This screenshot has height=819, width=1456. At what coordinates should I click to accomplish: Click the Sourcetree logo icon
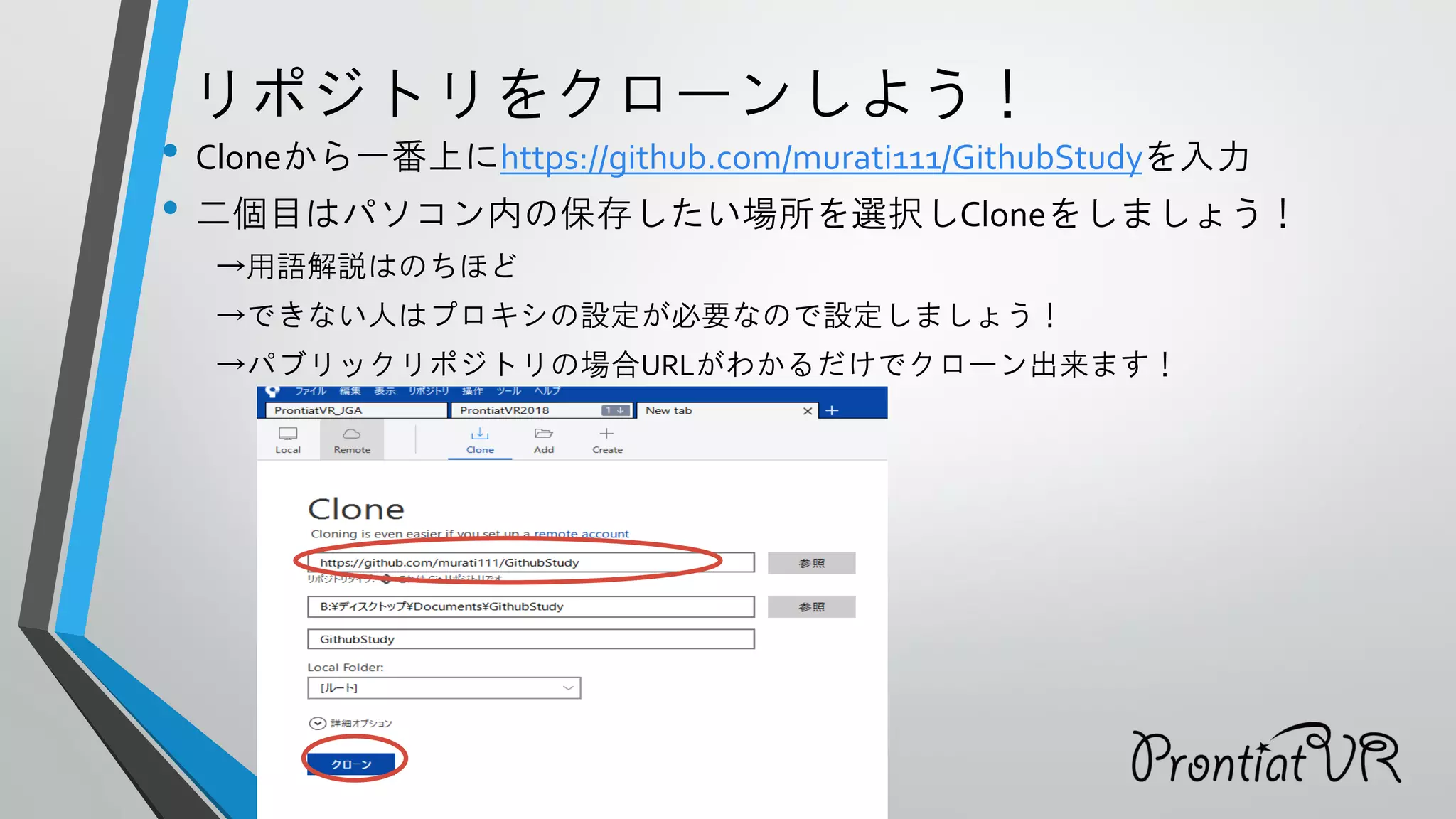[x=272, y=391]
